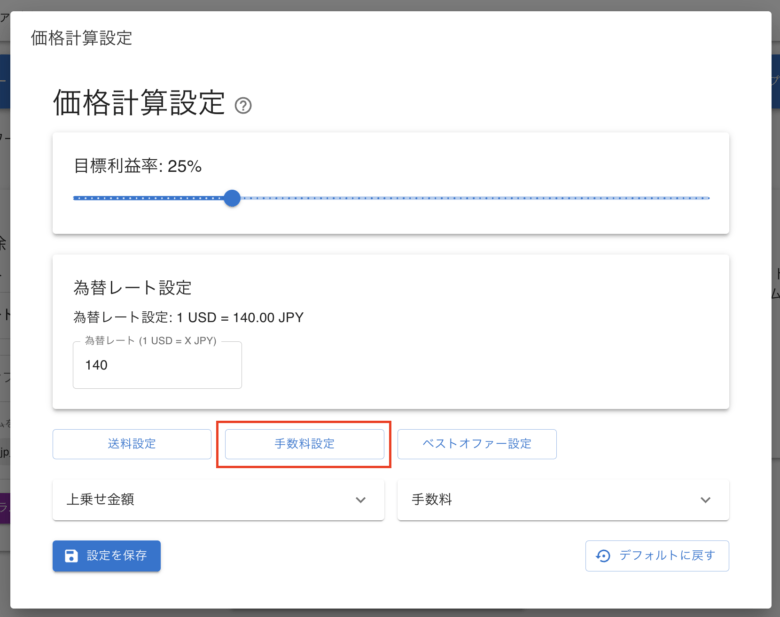Click the help question-mark icon beside the heading

click(243, 105)
